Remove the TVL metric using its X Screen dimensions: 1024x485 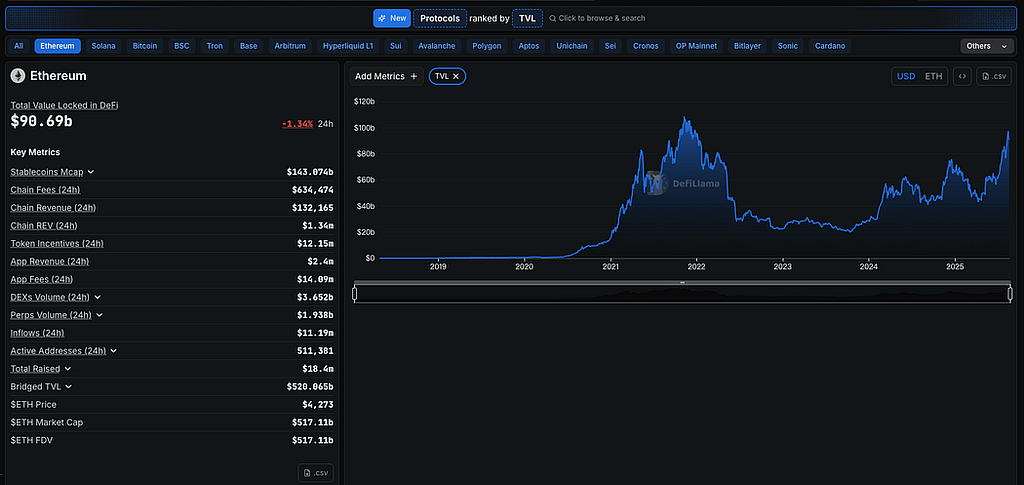(x=456, y=76)
